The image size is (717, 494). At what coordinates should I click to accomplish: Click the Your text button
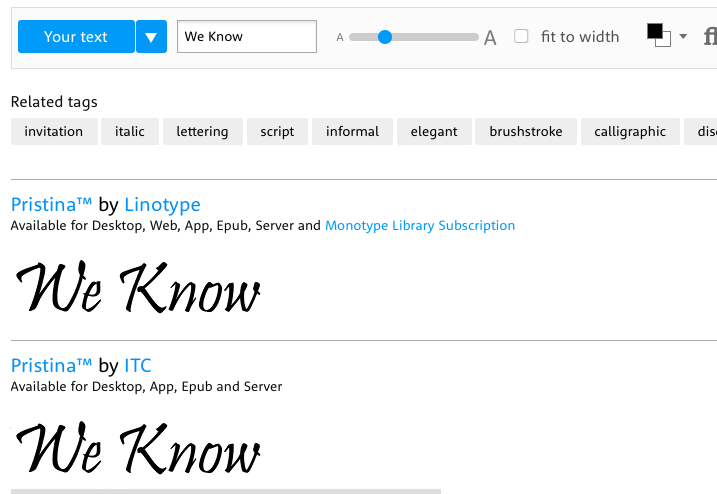(76, 37)
